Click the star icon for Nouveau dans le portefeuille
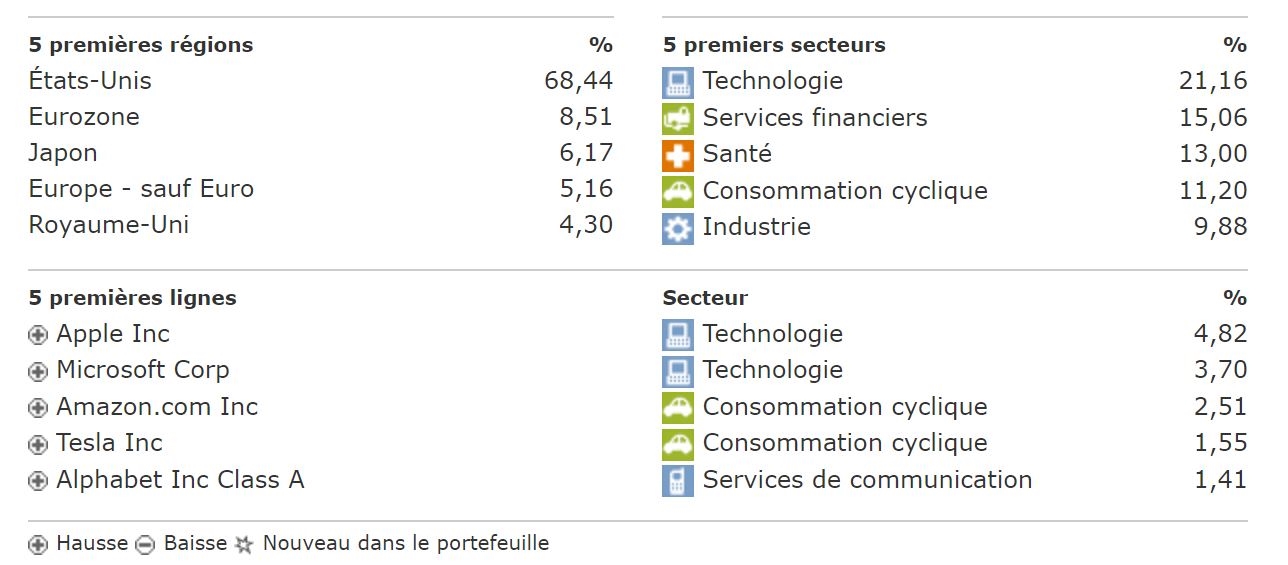 (x=244, y=545)
